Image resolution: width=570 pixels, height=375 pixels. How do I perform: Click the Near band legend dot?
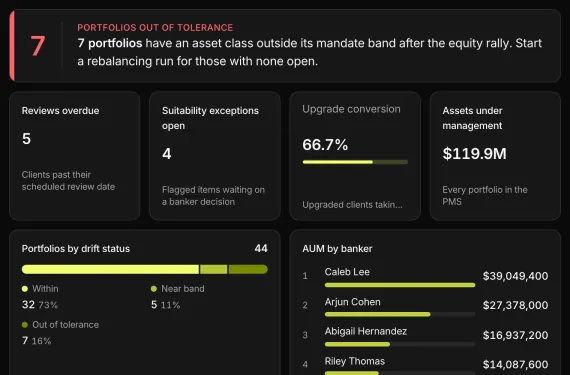154,289
